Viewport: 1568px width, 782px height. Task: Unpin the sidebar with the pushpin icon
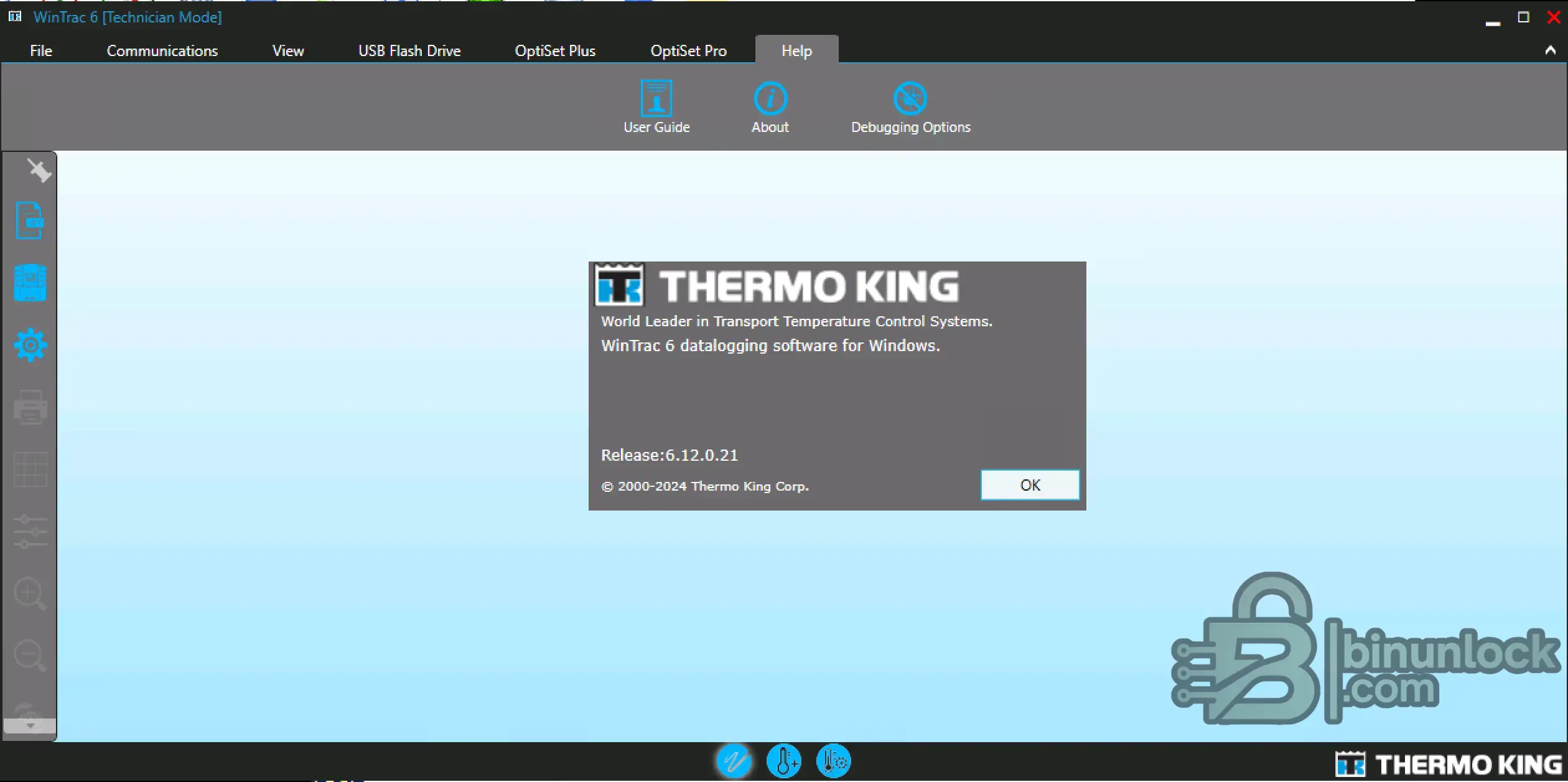(x=39, y=170)
